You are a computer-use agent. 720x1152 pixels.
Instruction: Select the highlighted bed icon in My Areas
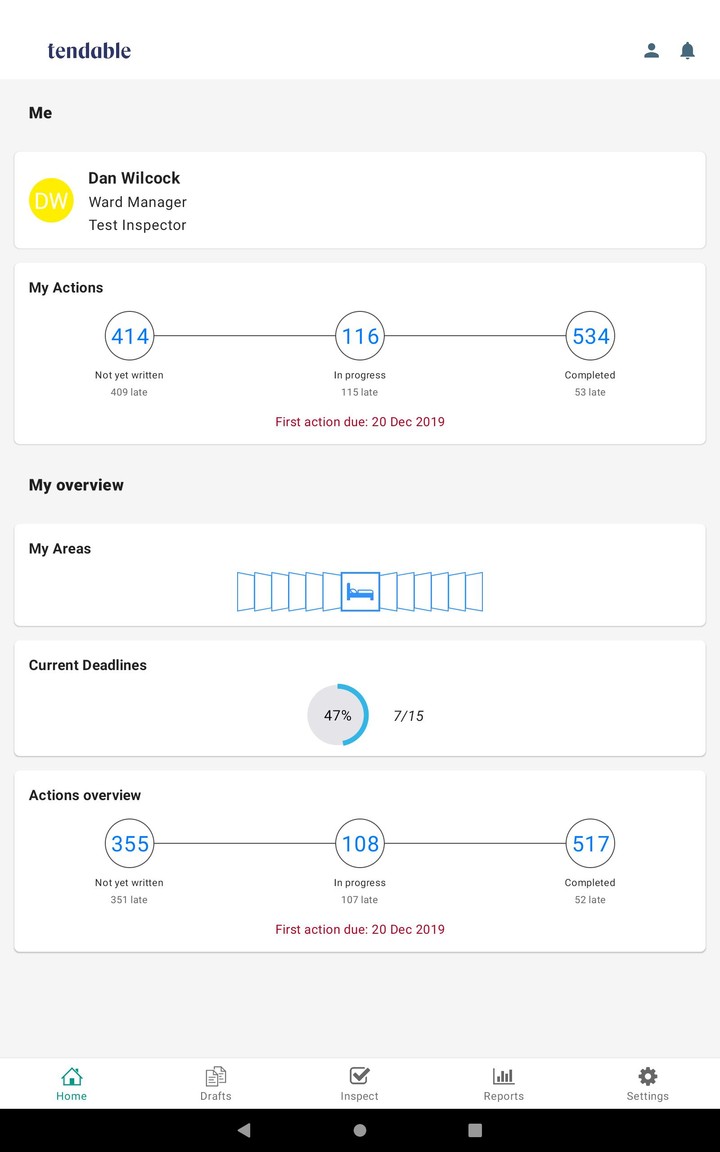point(360,591)
